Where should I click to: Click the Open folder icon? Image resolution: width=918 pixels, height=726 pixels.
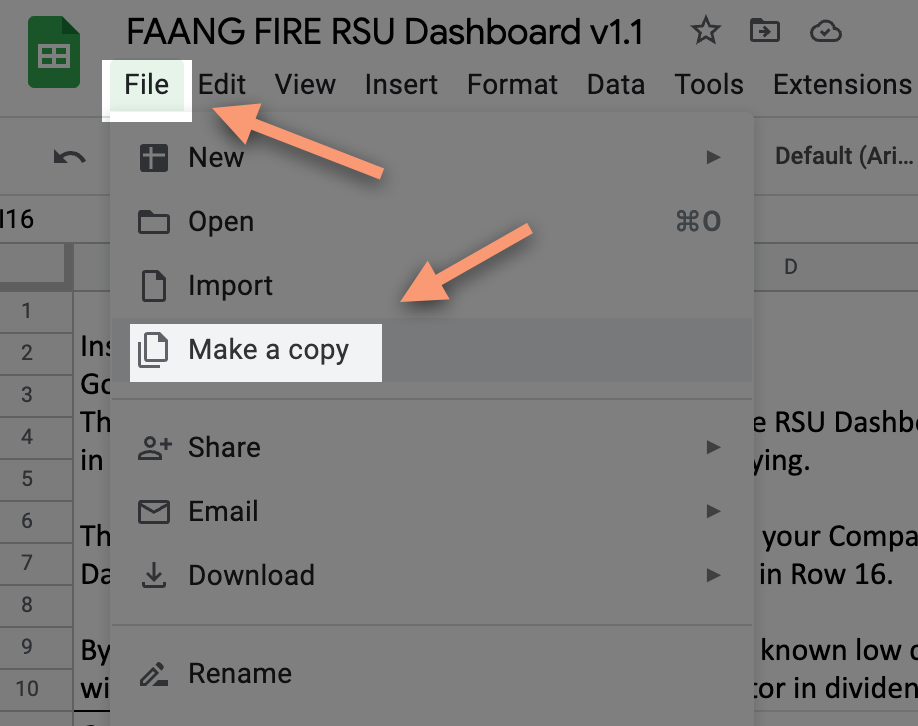[x=154, y=221]
